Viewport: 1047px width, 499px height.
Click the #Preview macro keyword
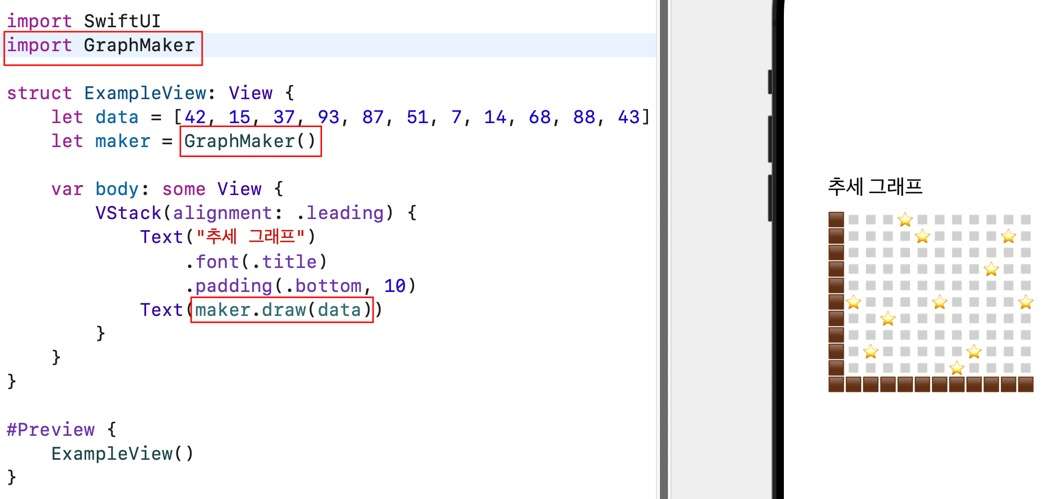51,429
